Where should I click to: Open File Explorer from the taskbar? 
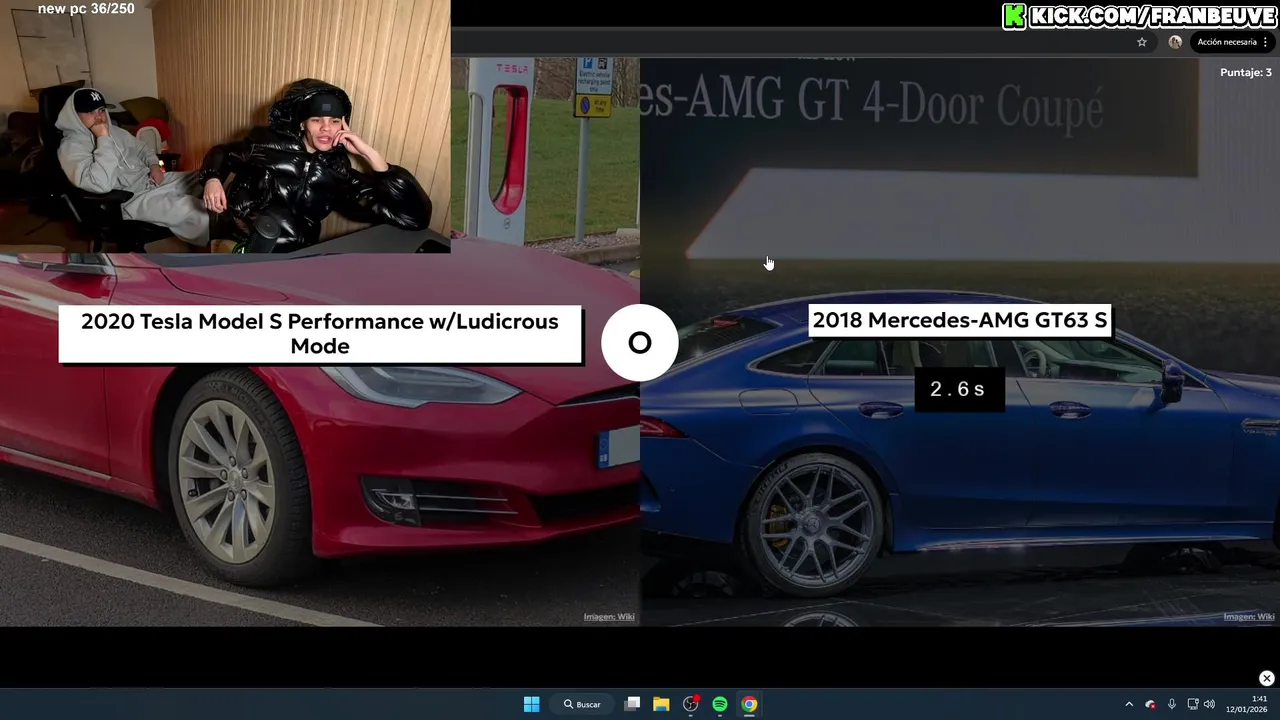click(661, 704)
